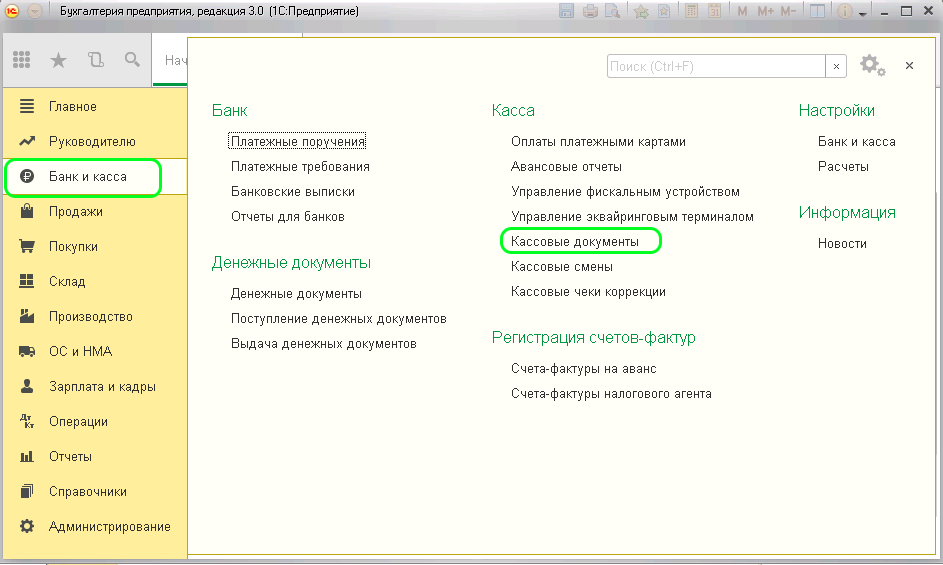Open the sections grid menu icon
The height and width of the screenshot is (565, 943).
click(x=22, y=60)
